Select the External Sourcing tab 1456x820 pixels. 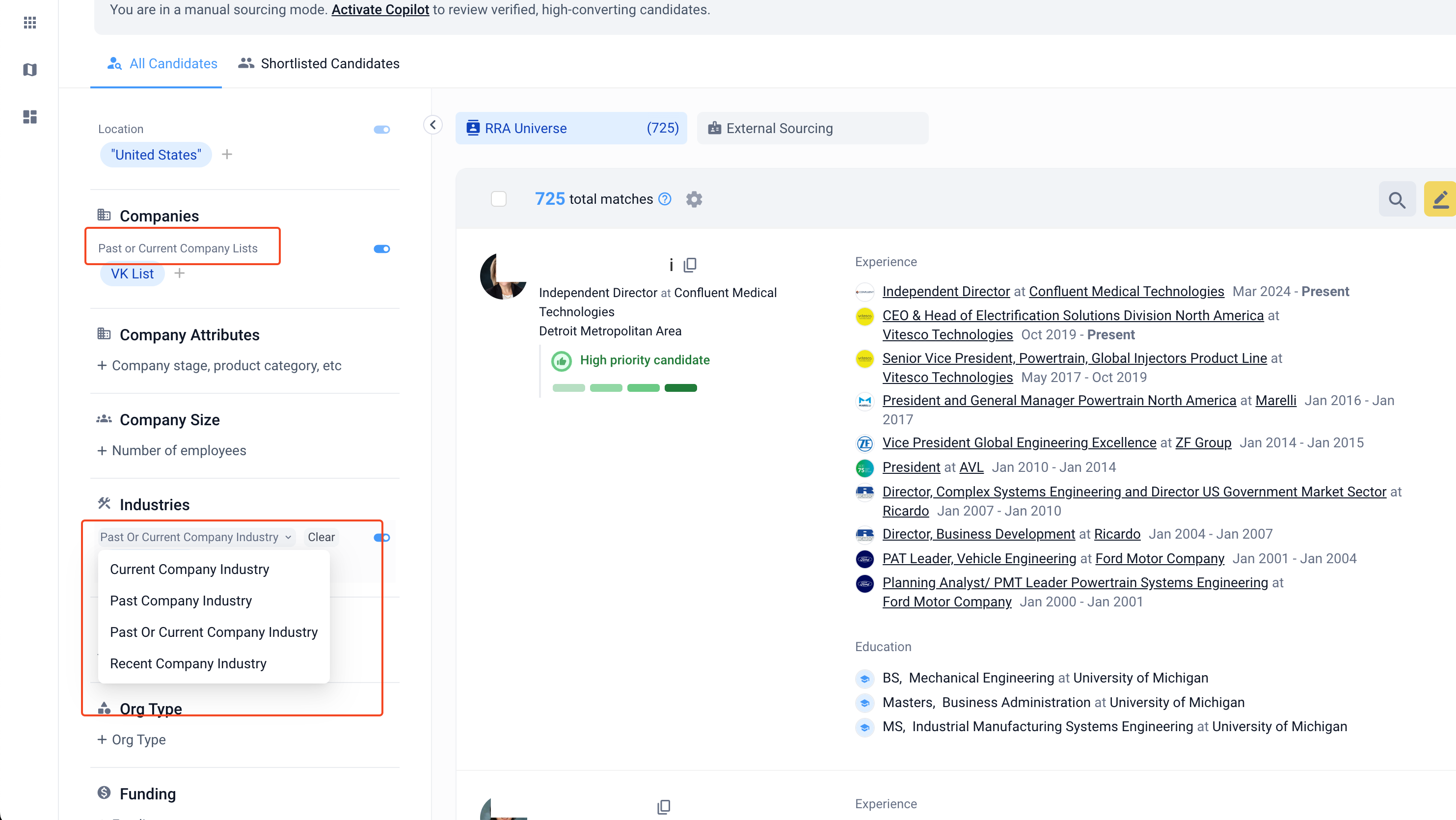[x=812, y=128]
